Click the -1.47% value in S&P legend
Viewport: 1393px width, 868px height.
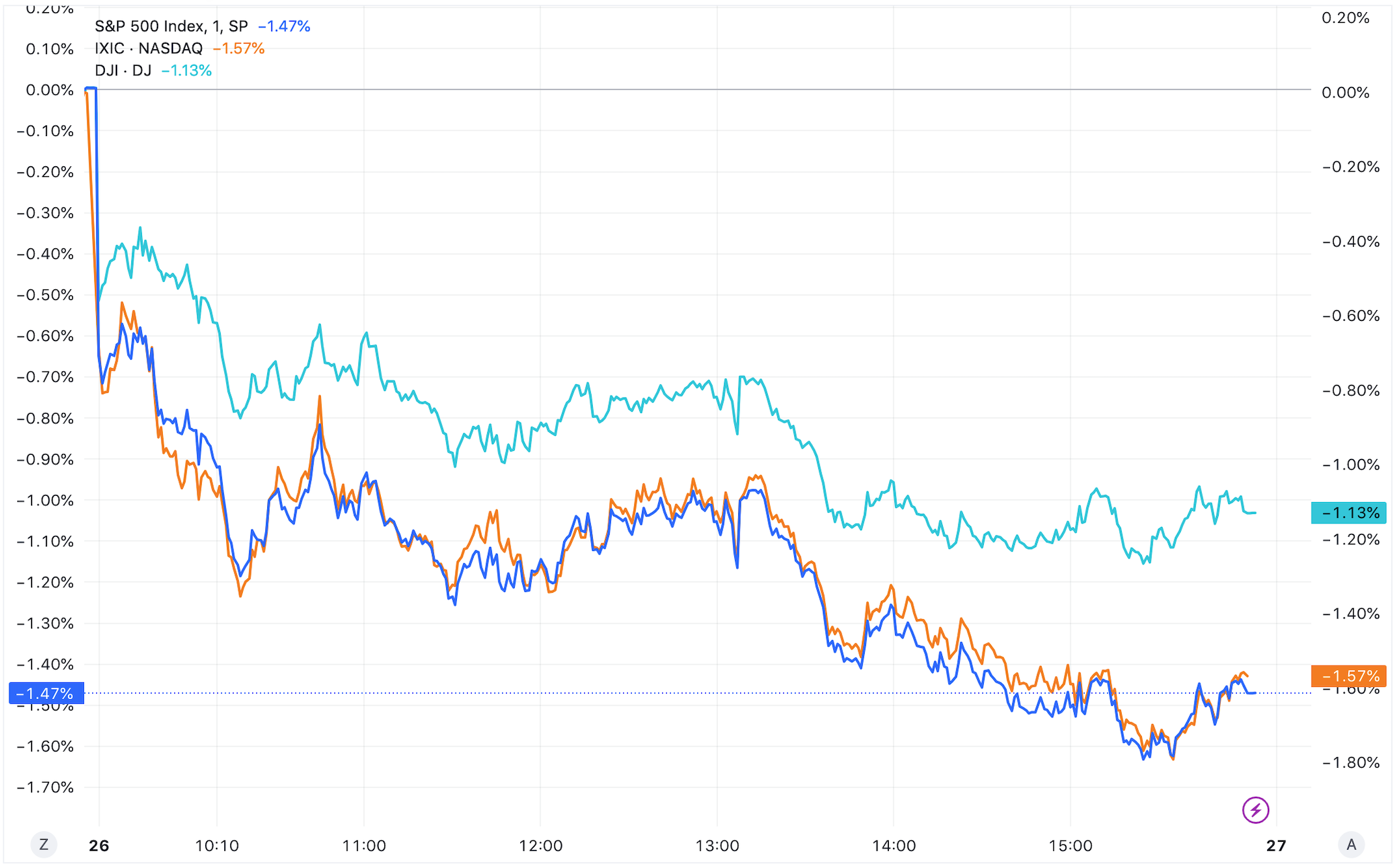click(x=284, y=26)
